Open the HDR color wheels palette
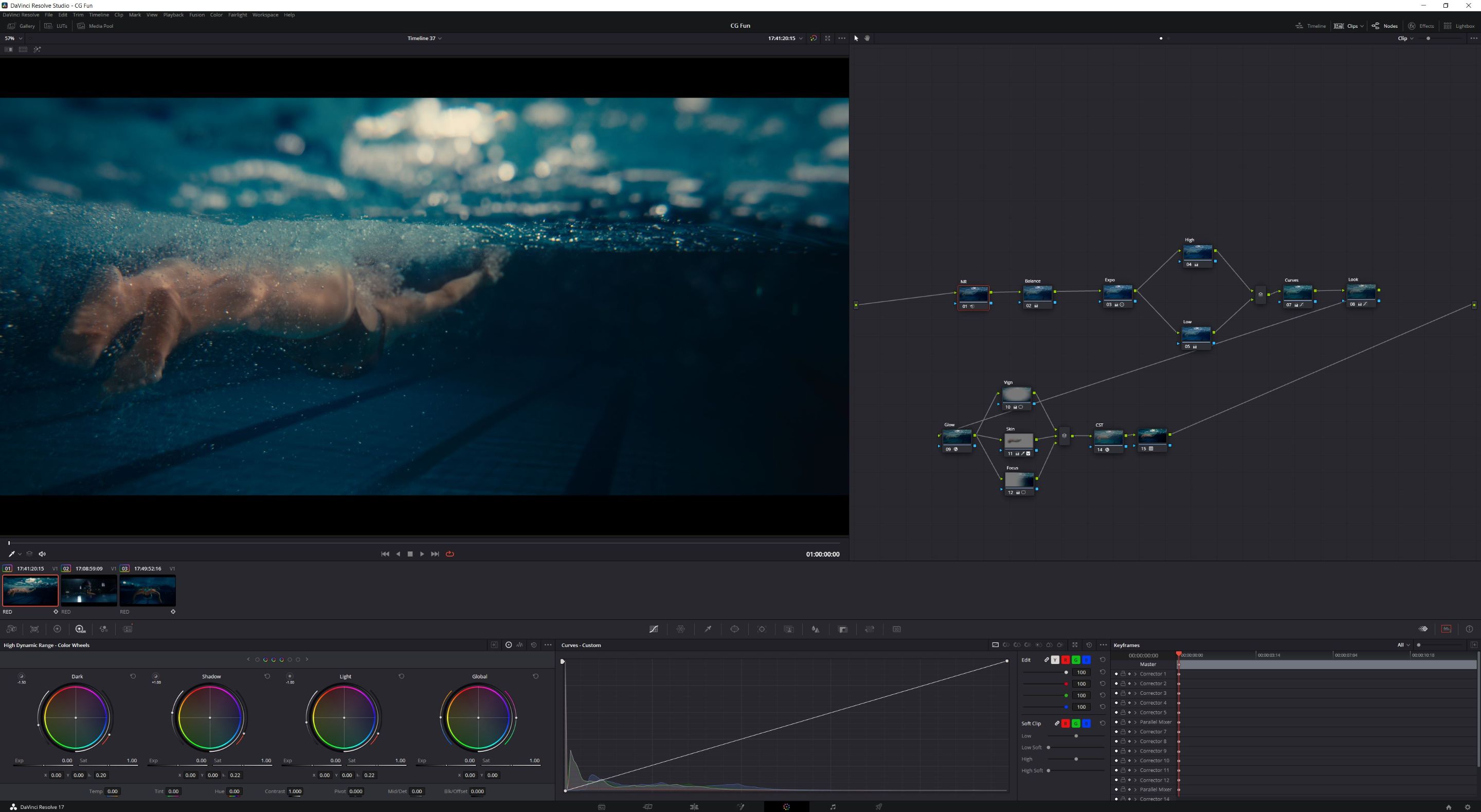Screen dimensions: 1481x812 pyautogui.click(x=80, y=629)
